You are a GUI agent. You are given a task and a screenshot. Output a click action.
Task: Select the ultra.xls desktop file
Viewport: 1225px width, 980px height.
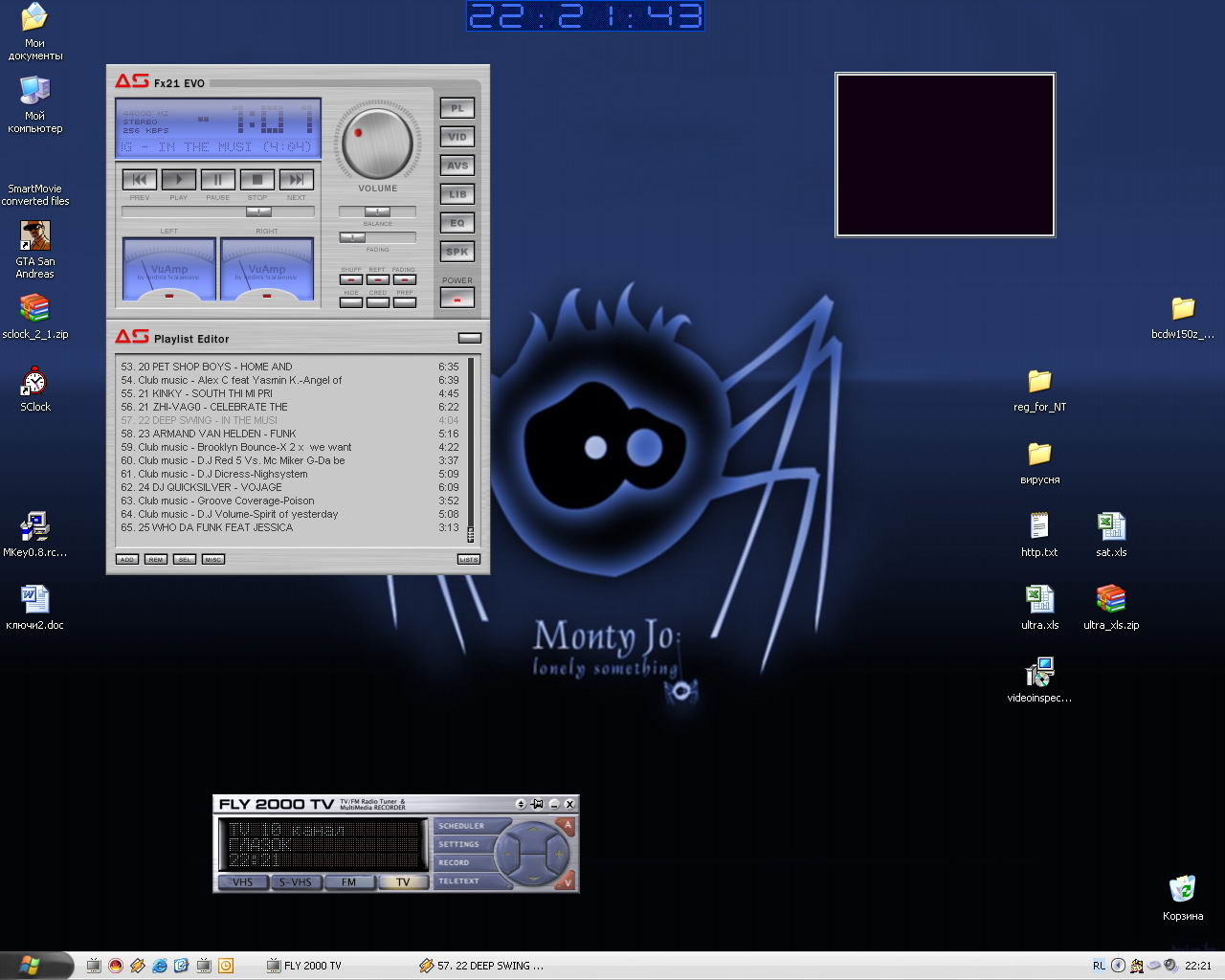tap(1039, 608)
